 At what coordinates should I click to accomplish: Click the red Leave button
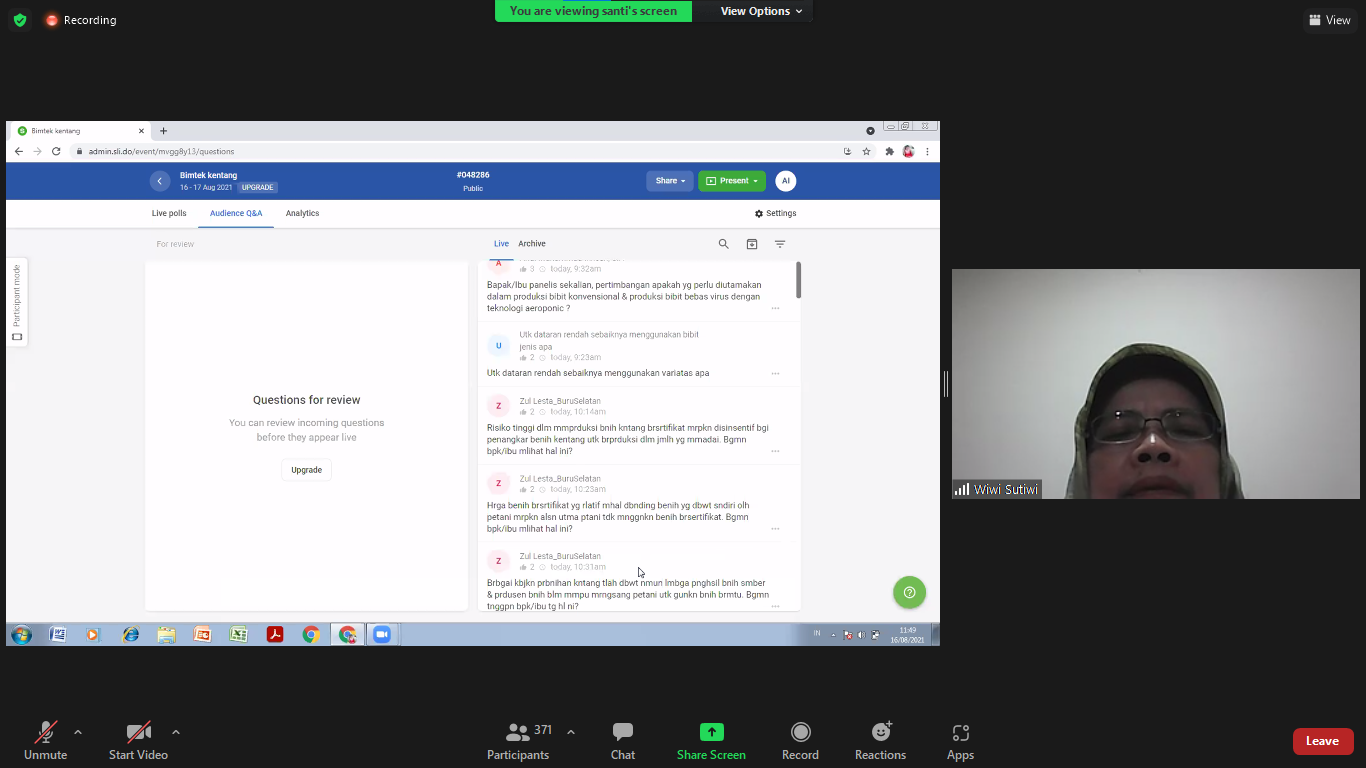(1322, 741)
